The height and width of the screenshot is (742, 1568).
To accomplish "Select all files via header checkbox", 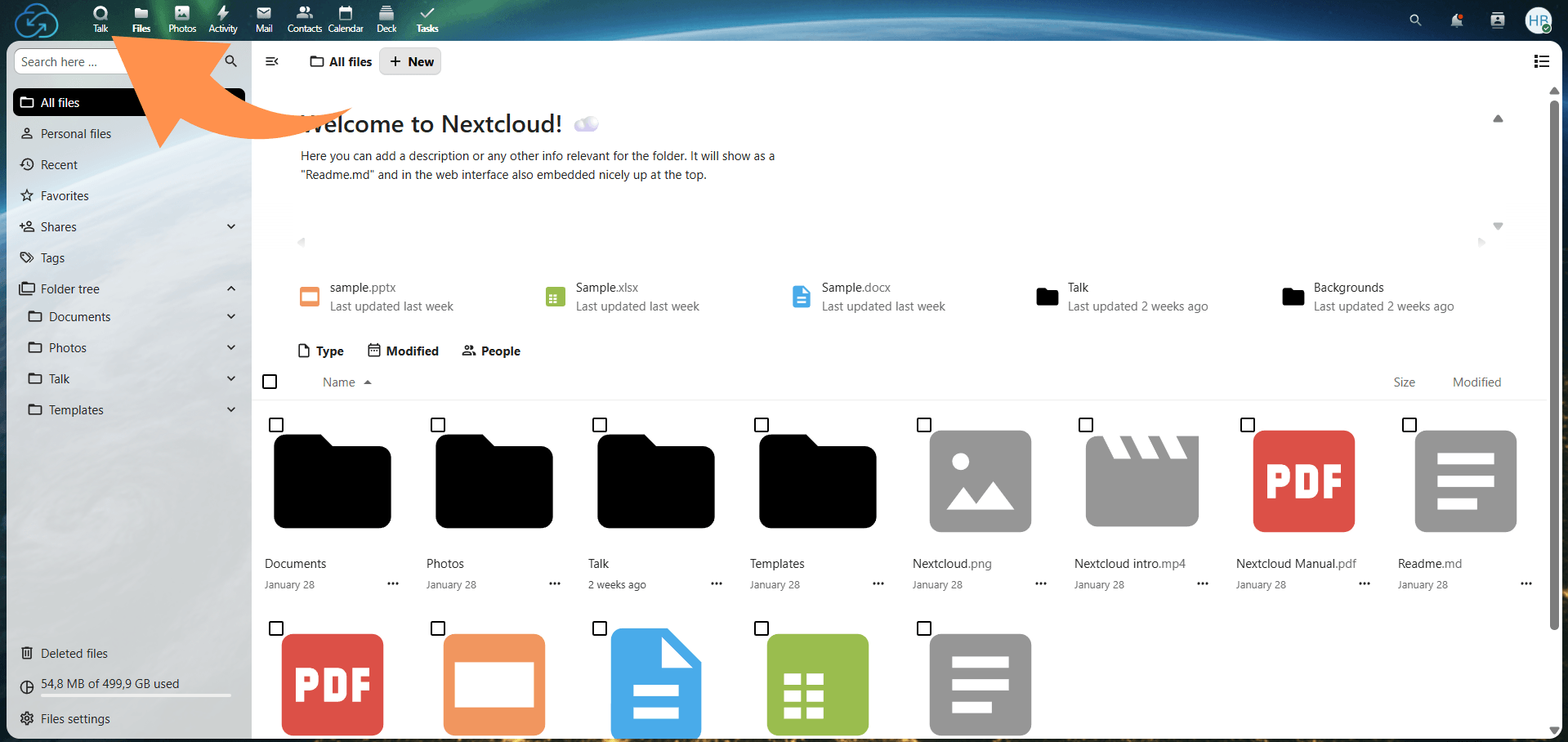I will (x=270, y=382).
